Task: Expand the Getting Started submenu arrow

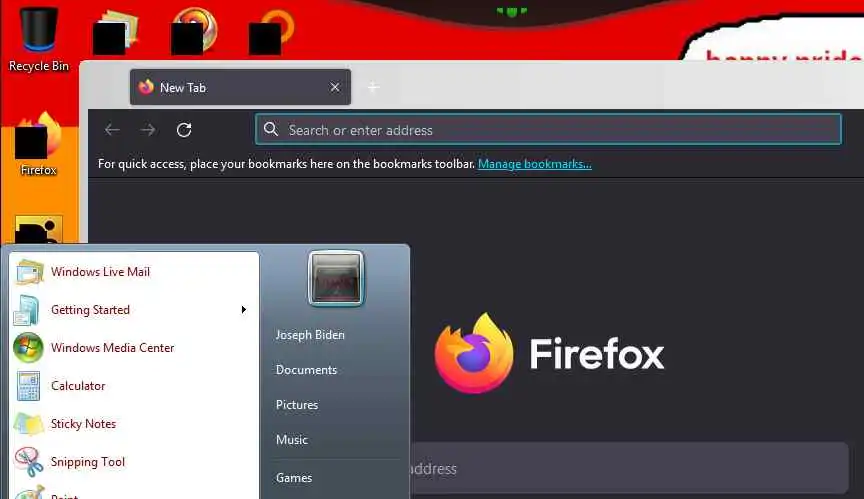Action: (244, 310)
